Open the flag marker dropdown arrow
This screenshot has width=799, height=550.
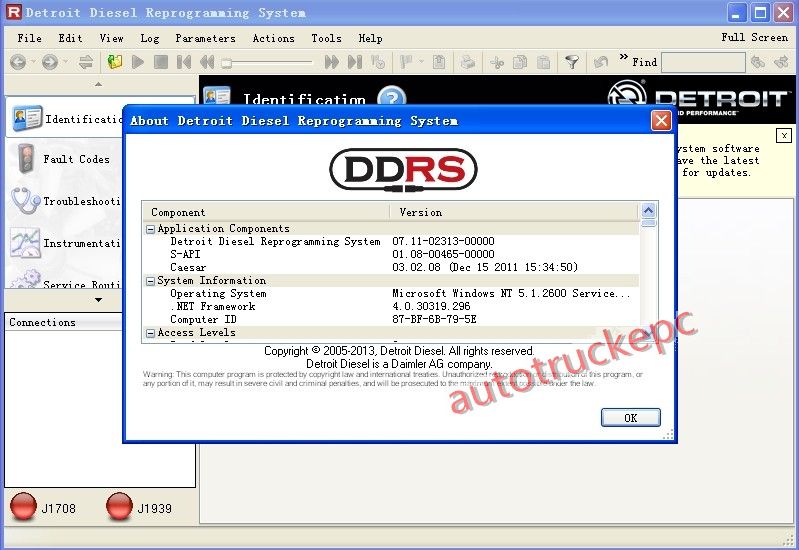(421, 62)
